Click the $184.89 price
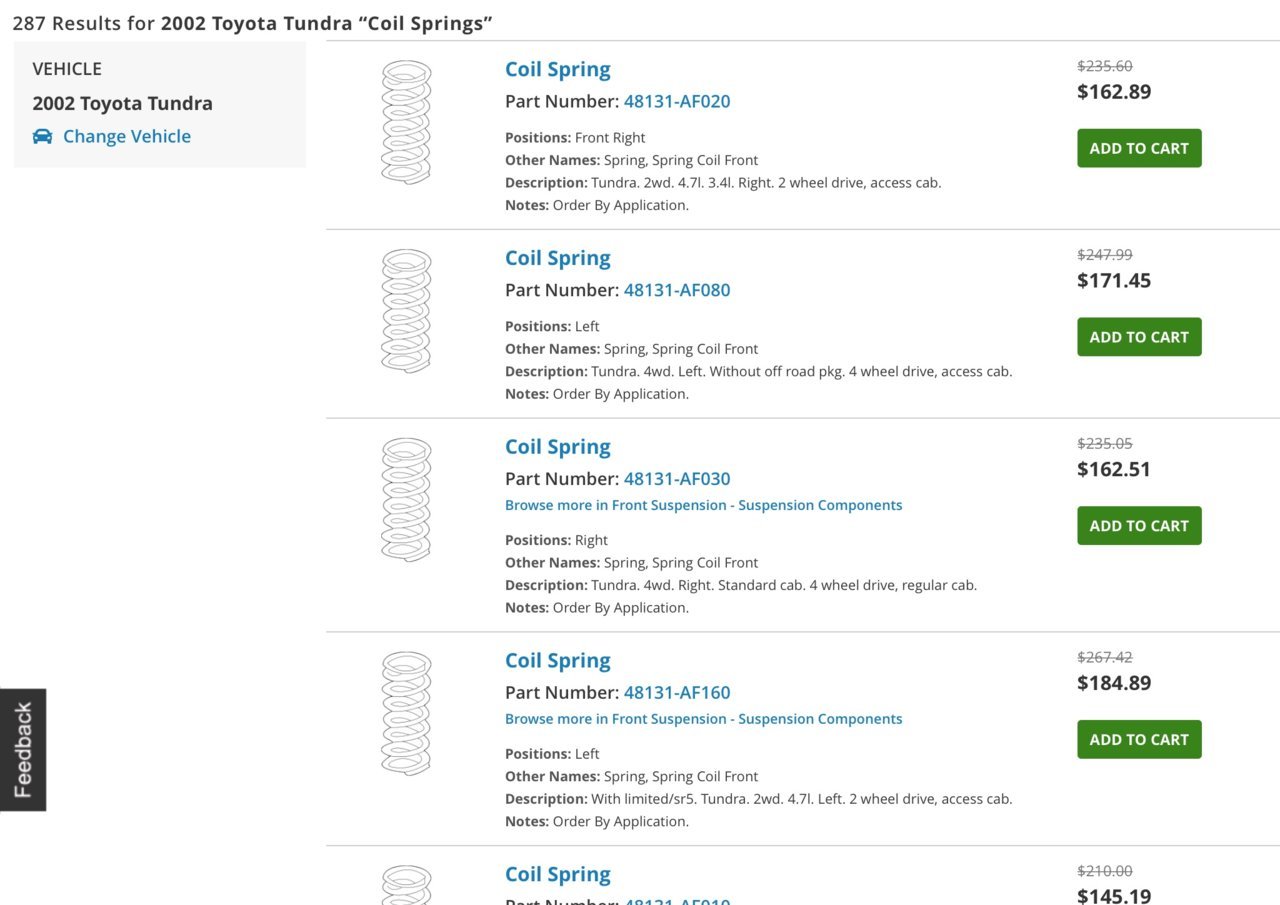Screen dimensions: 1280x905 point(1114,683)
